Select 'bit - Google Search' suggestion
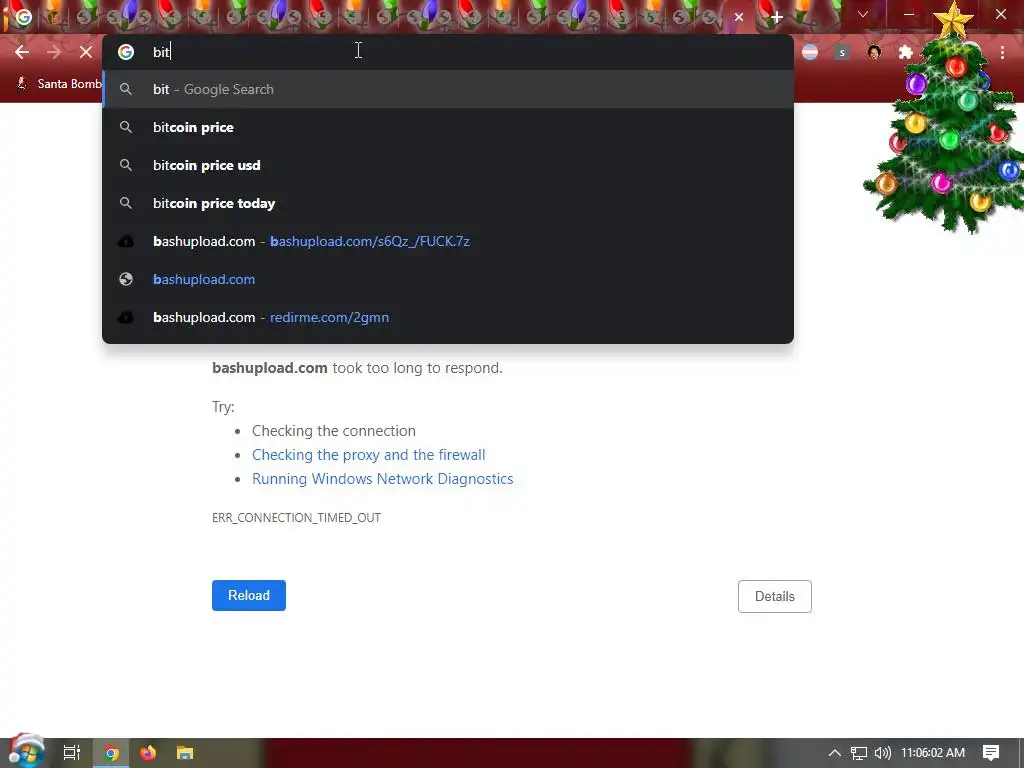 point(448,89)
